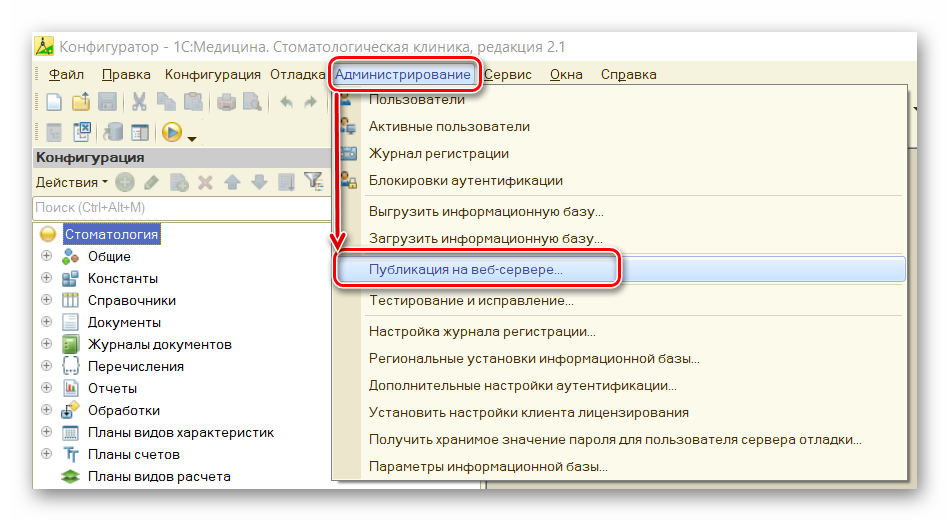The image size is (949, 521).
Task: Click the Update database configuration icon
Action: coord(112,132)
